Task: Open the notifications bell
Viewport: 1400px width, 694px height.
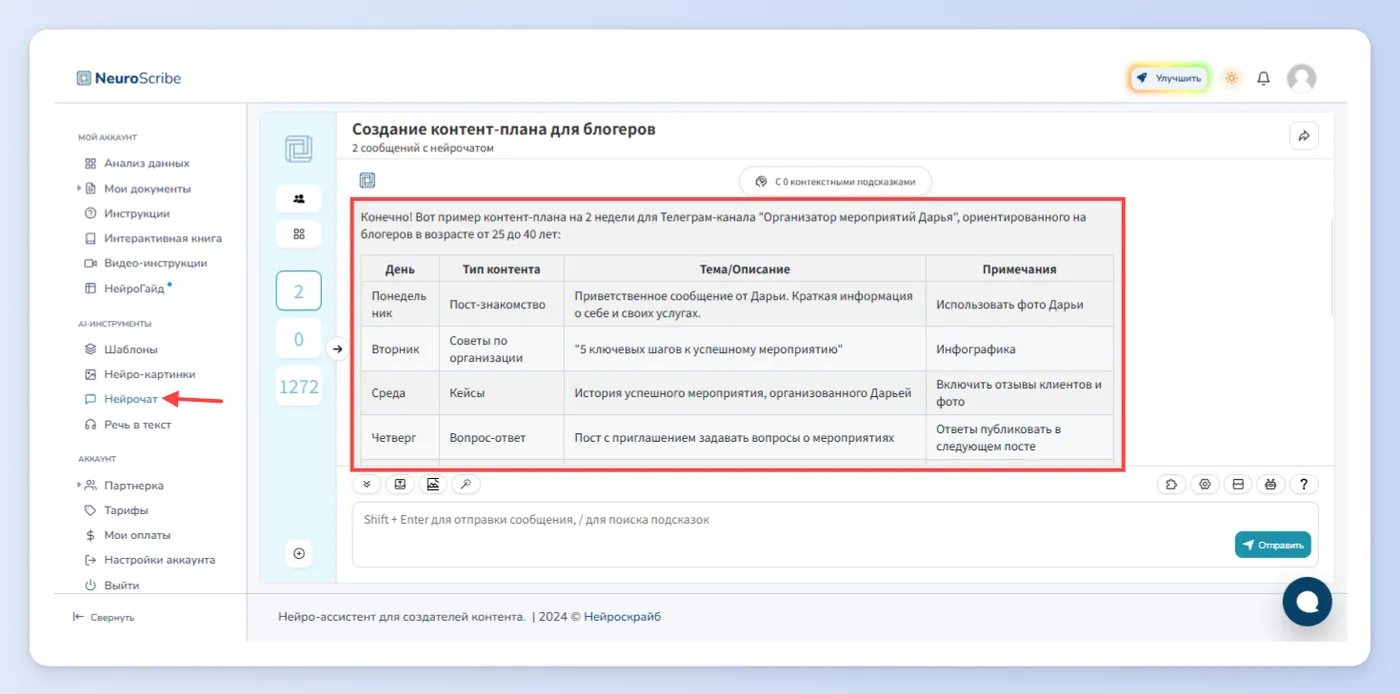Action: pos(1264,78)
